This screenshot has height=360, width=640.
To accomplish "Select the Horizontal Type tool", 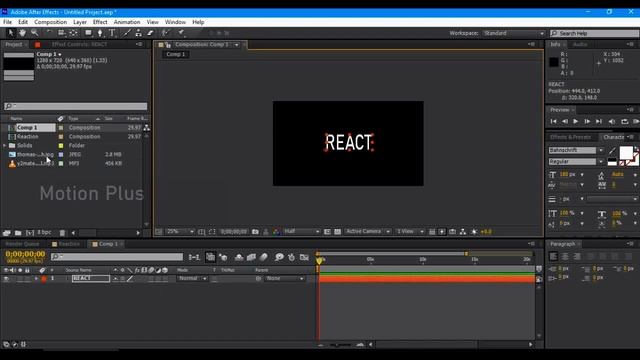I will [112, 33].
